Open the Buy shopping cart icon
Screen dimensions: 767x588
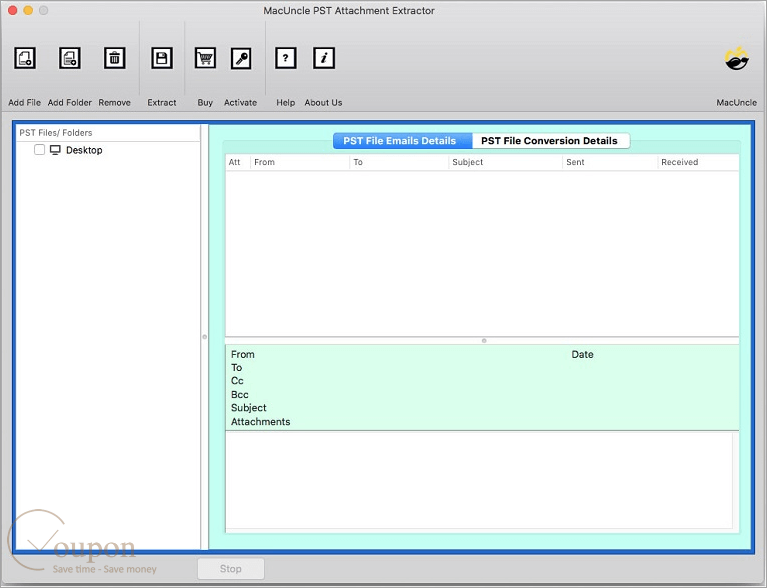(x=205, y=58)
